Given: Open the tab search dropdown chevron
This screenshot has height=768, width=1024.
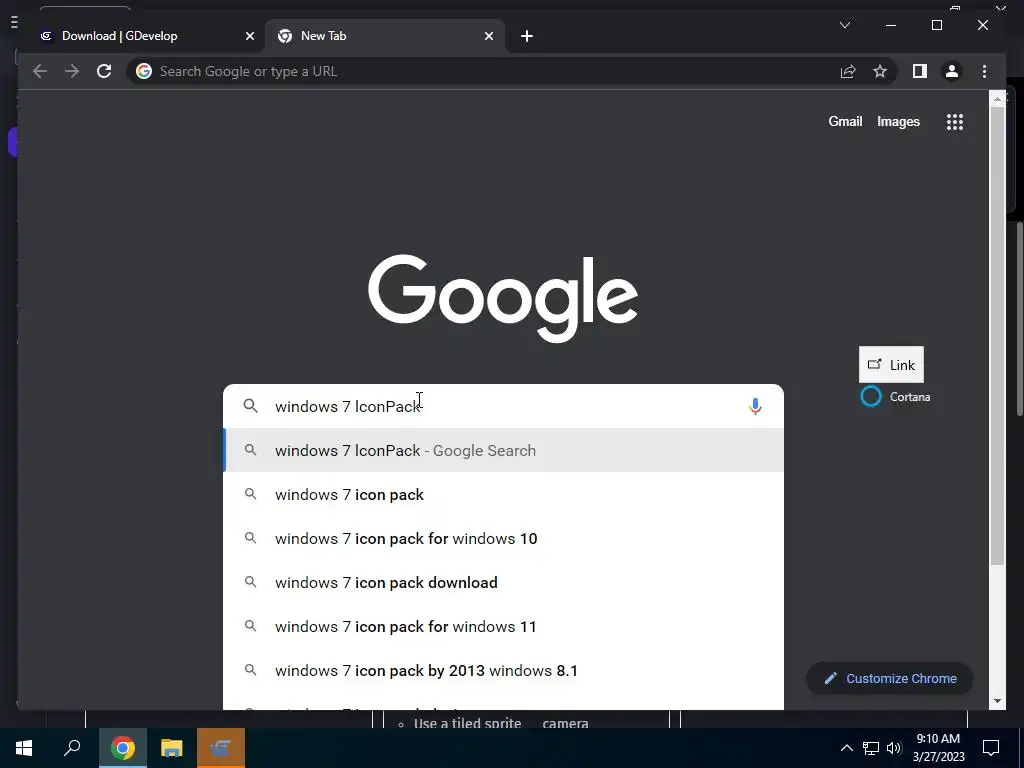Looking at the screenshot, I should 845,25.
